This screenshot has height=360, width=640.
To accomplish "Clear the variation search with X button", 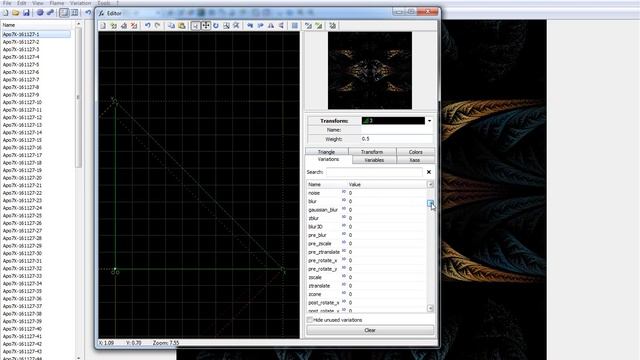I will (429, 172).
